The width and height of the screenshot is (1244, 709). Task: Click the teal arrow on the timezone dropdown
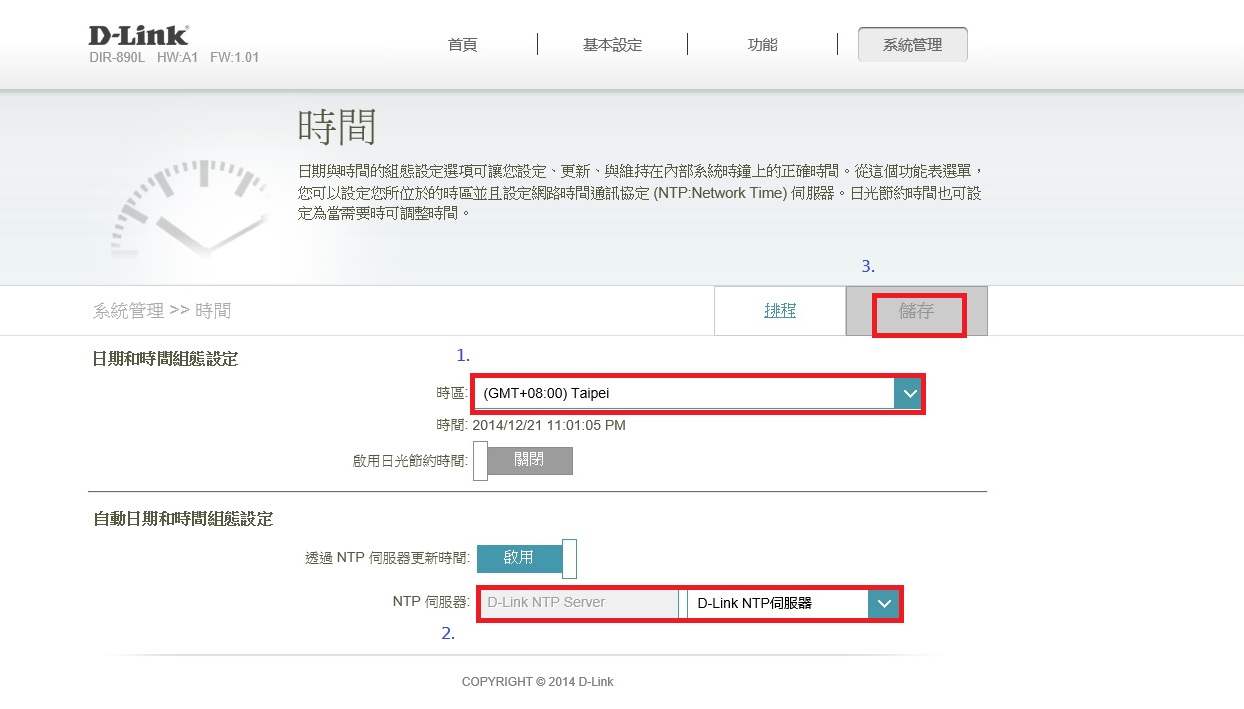908,394
